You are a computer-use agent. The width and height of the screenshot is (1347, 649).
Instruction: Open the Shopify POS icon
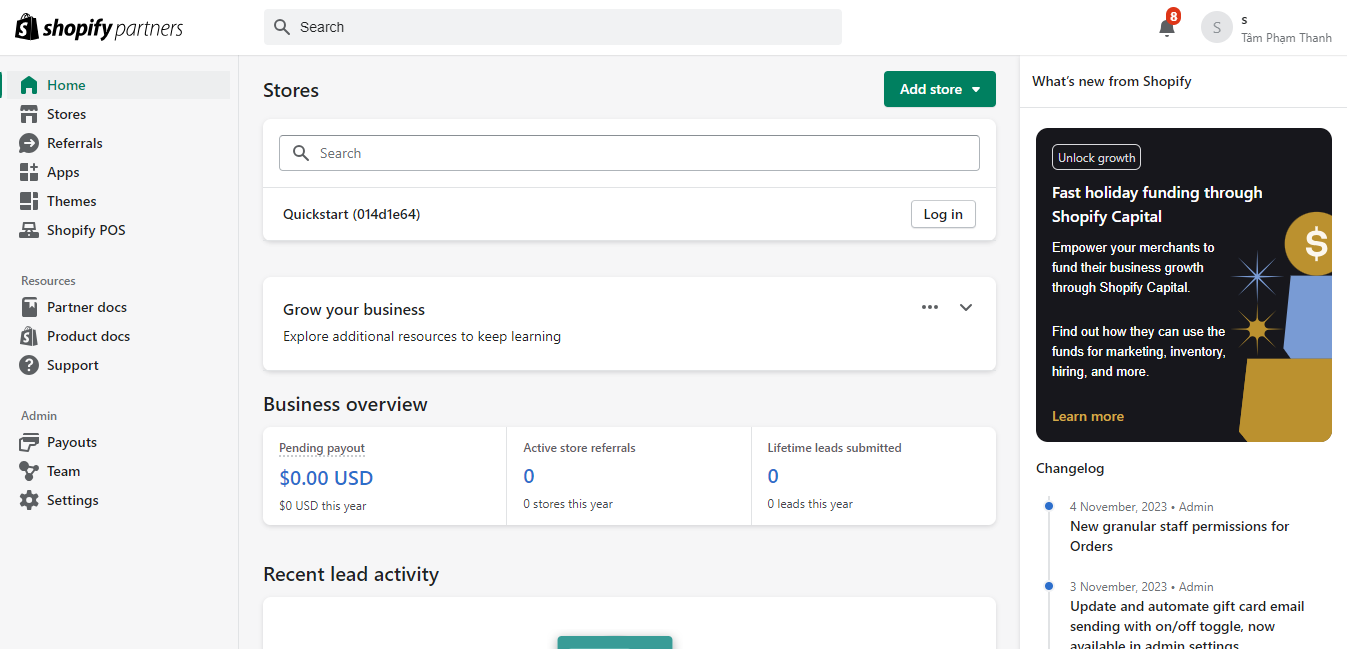point(29,229)
